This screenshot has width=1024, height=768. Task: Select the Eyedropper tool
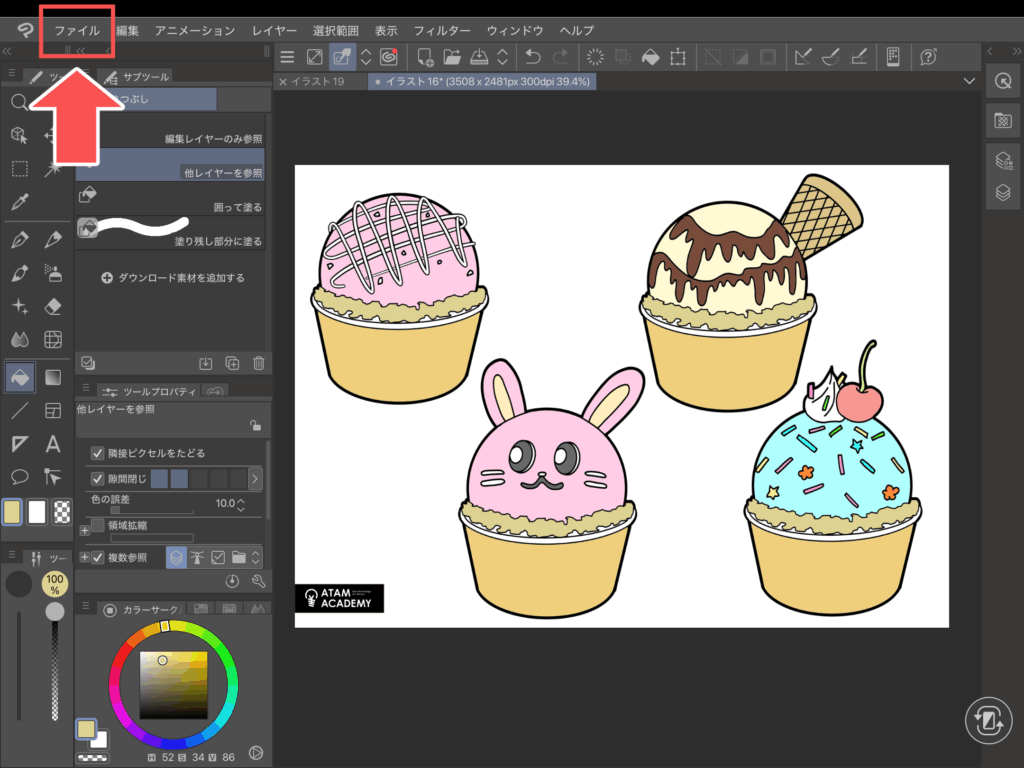point(19,202)
